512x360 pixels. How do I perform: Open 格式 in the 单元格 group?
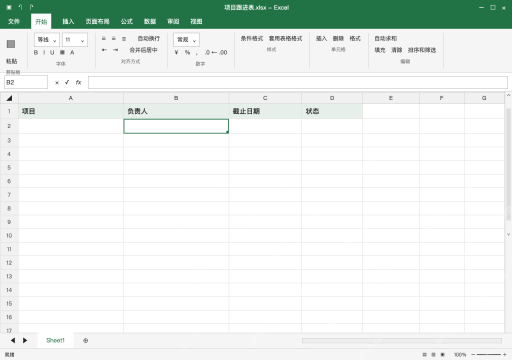pos(355,39)
